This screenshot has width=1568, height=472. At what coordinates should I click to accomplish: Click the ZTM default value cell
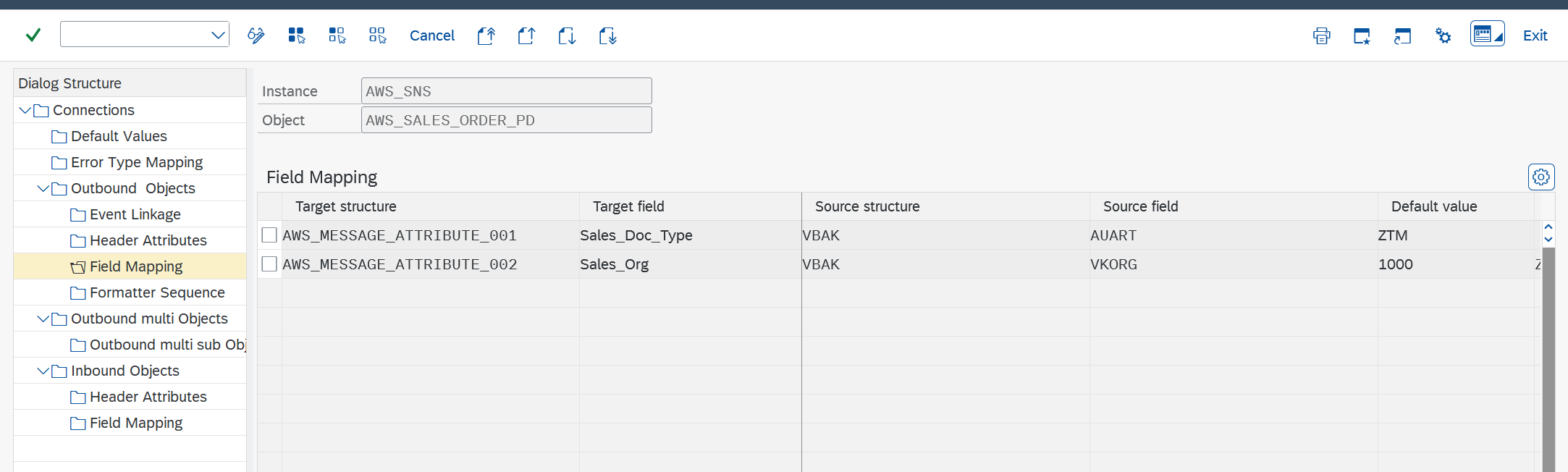pos(1456,235)
